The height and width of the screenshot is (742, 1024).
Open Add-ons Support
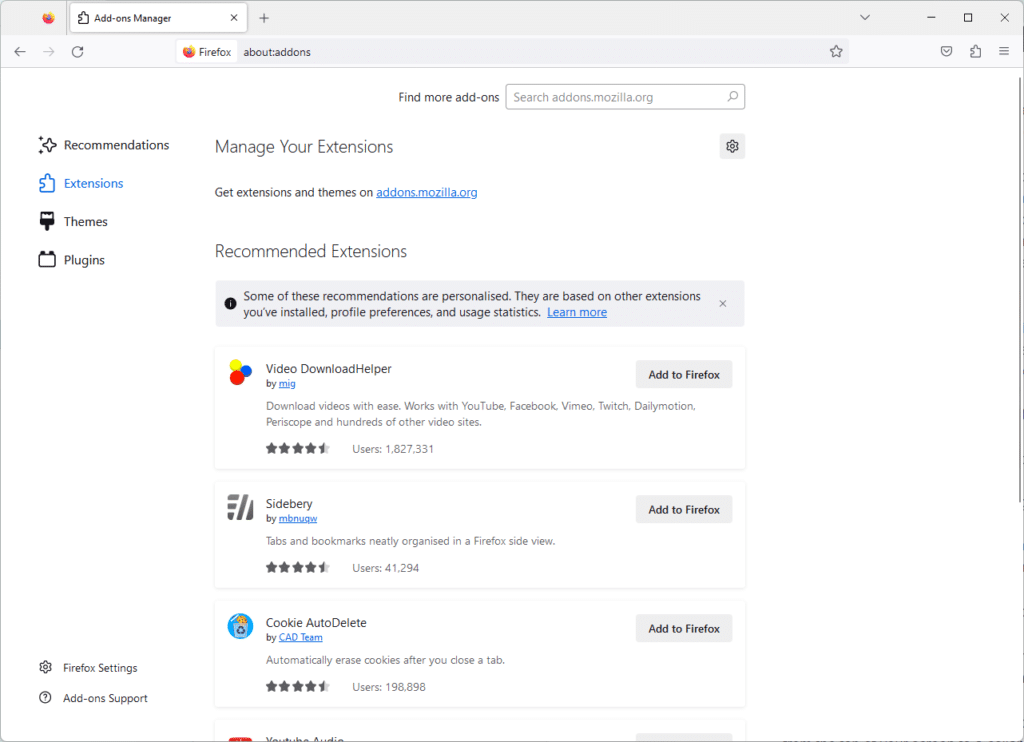[93, 698]
